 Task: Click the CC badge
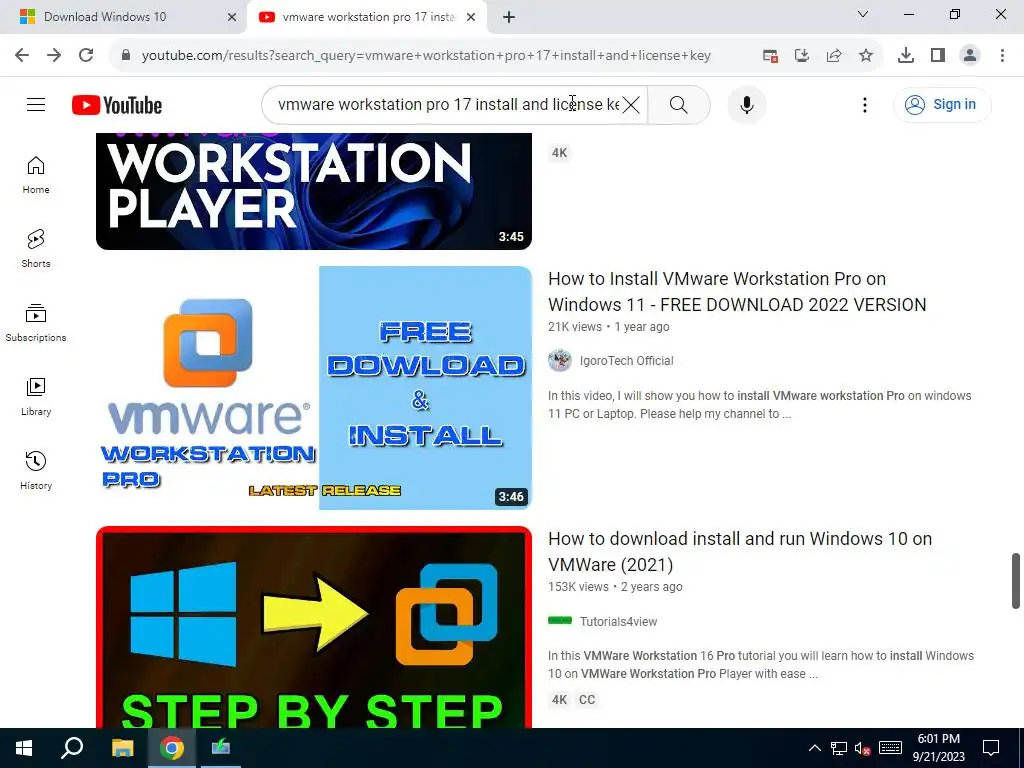(587, 699)
